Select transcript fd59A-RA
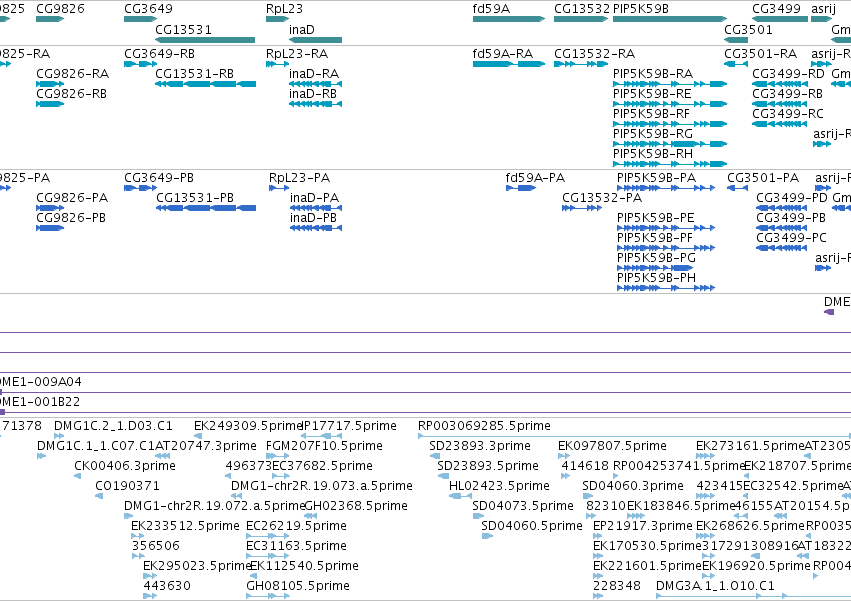 (x=509, y=64)
